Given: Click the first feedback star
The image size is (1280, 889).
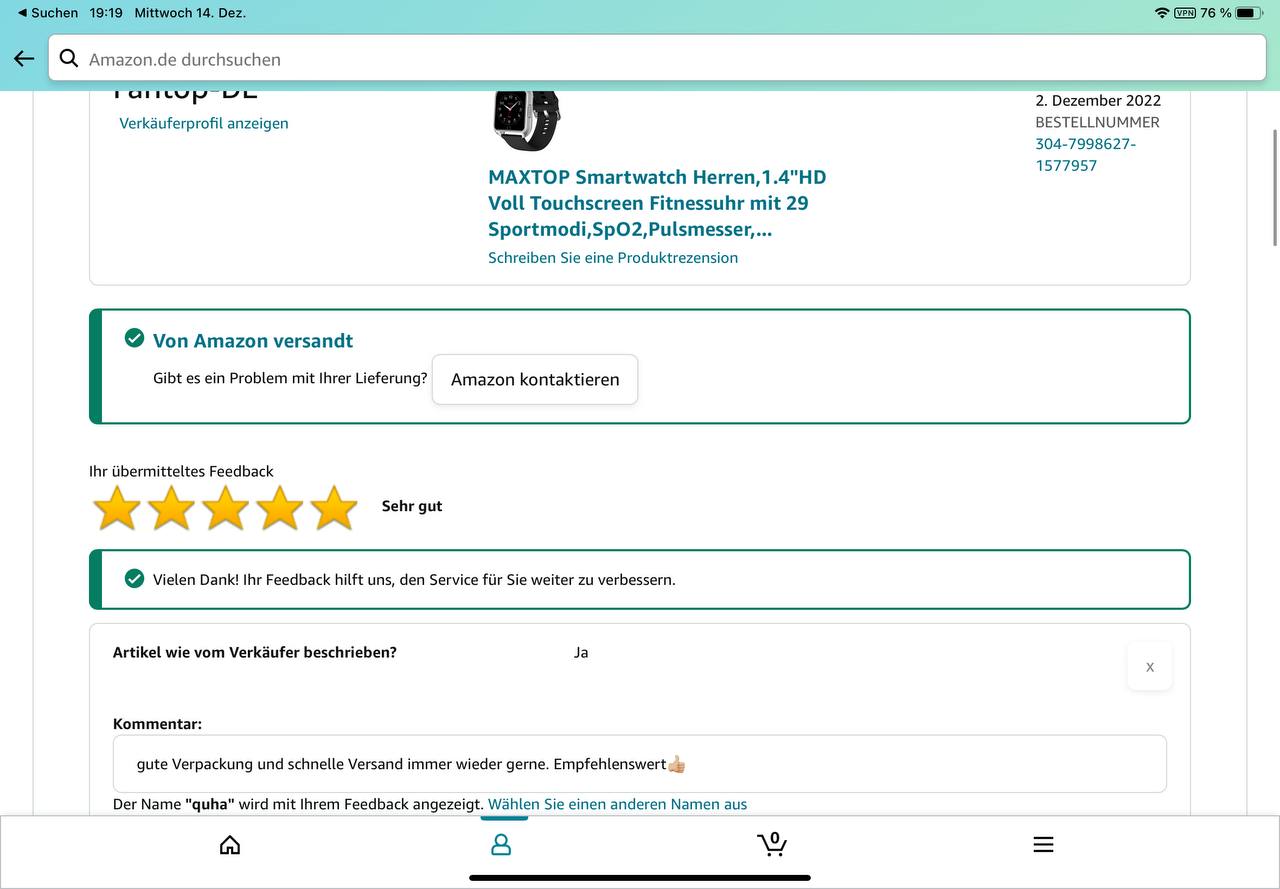Looking at the screenshot, I should pyautogui.click(x=117, y=507).
